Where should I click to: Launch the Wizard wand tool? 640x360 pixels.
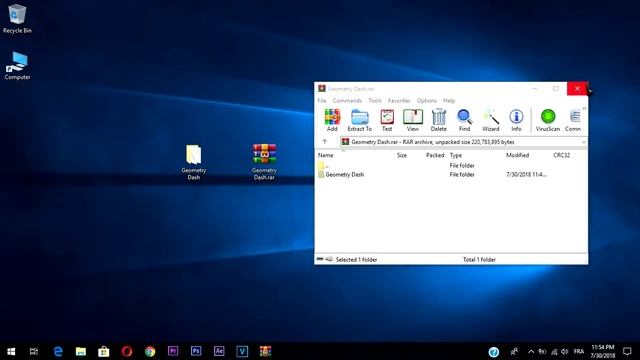(491, 120)
